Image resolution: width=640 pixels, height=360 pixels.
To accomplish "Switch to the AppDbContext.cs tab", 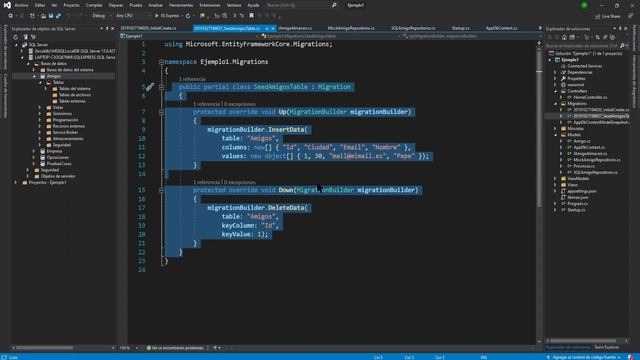I will [502, 28].
